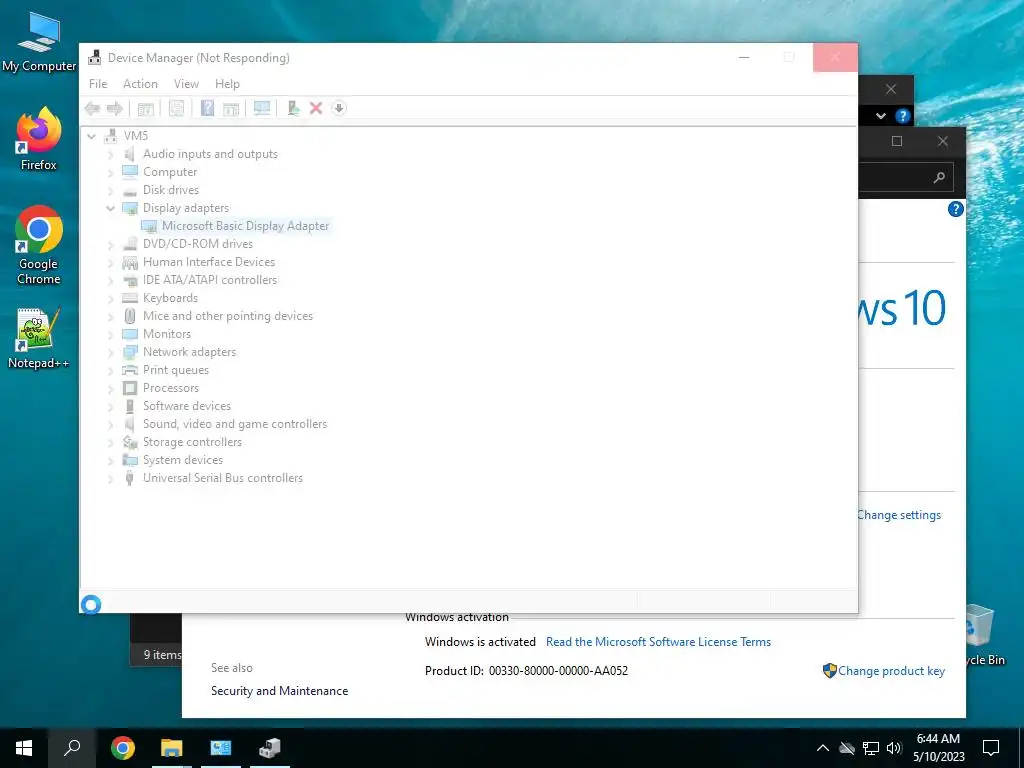1024x768 pixels.
Task: Select the Software devices category
Action: (x=187, y=406)
